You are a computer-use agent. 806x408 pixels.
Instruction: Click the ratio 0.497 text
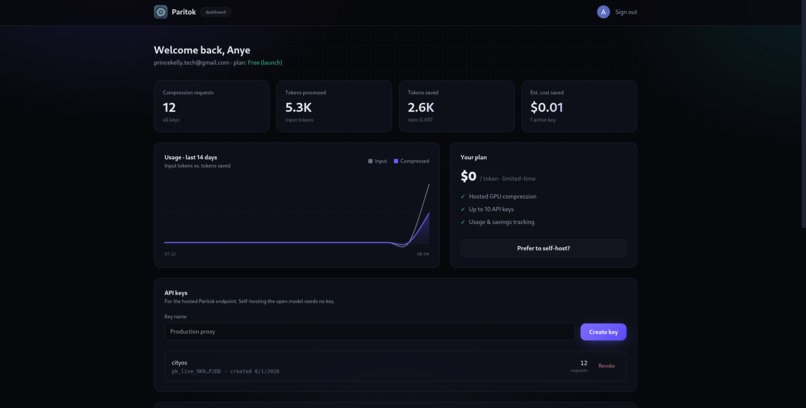pos(420,120)
